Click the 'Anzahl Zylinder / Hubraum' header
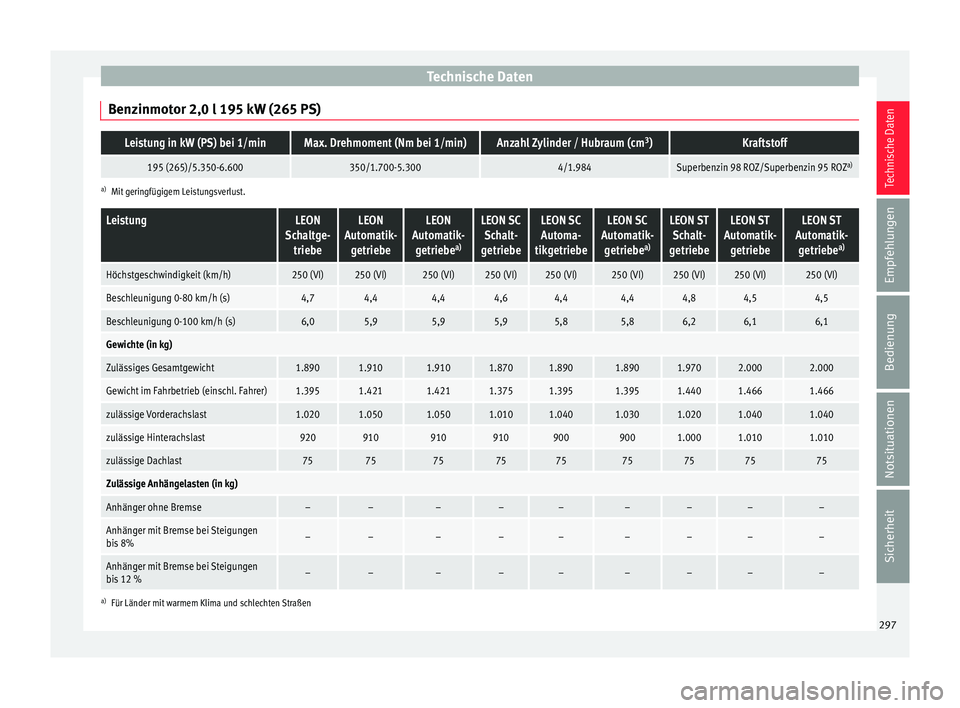The image size is (960, 708). [x=574, y=143]
